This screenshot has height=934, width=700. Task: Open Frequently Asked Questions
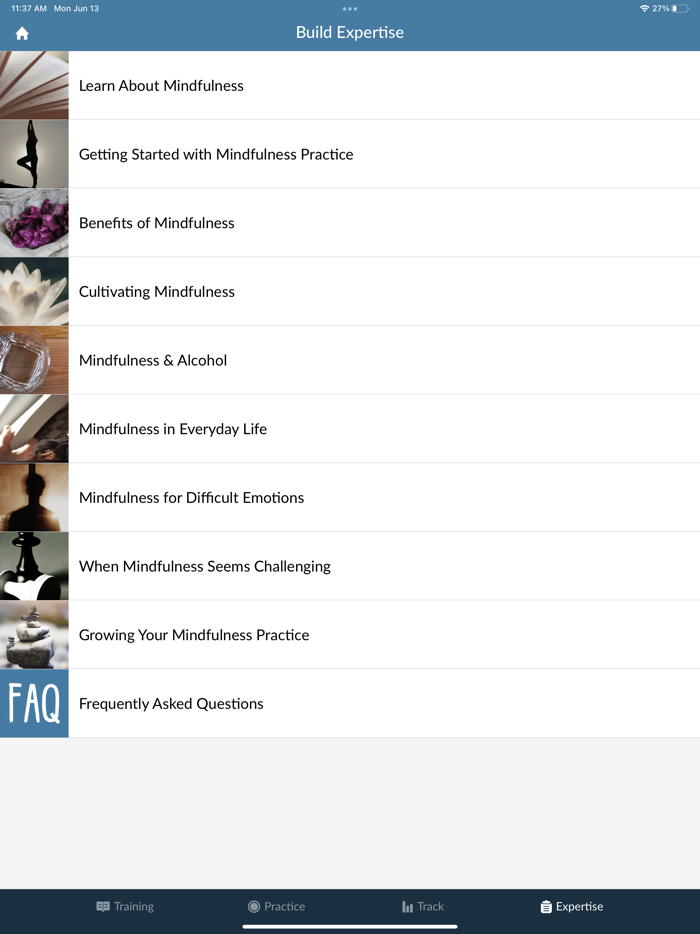click(350, 703)
